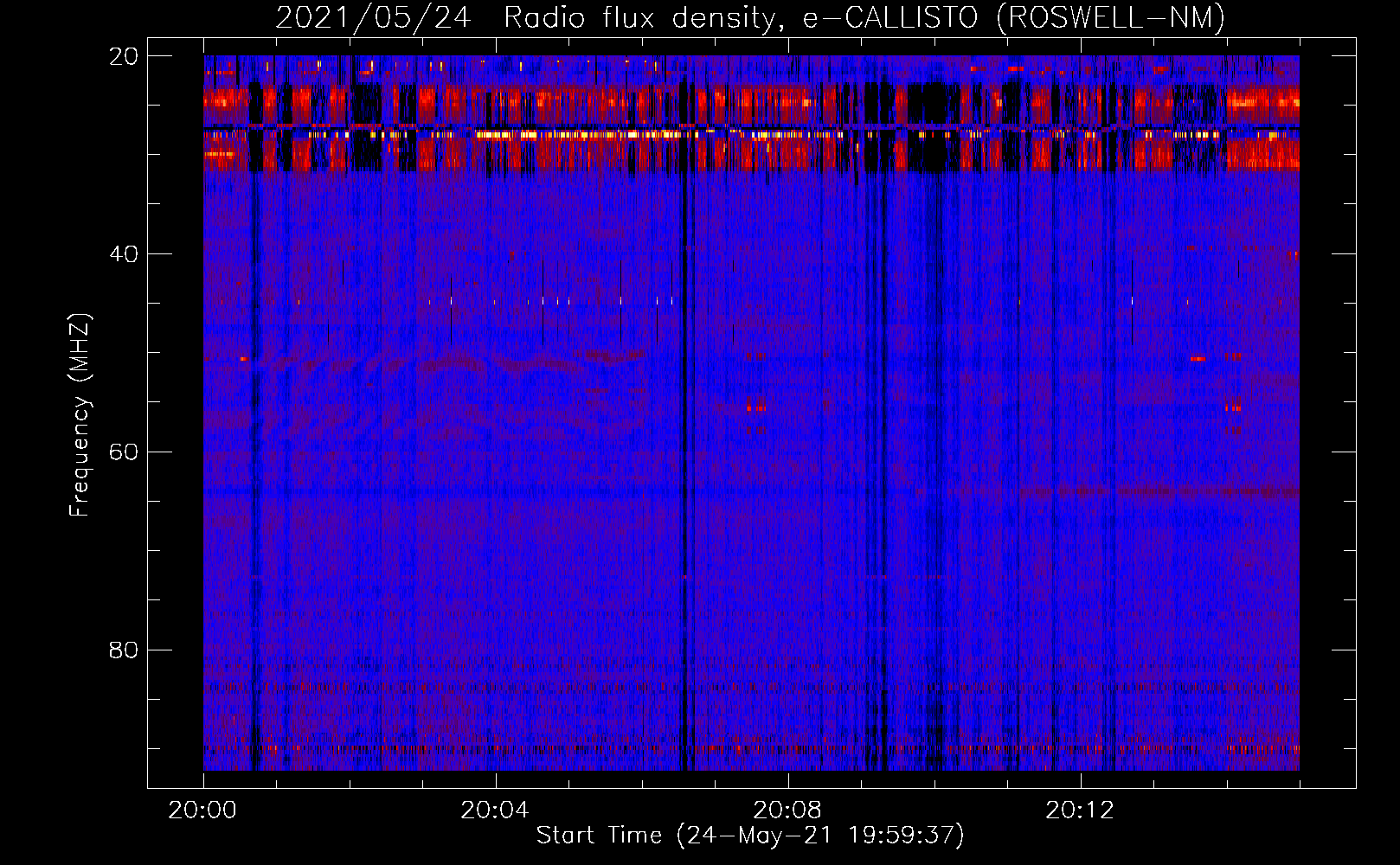
Task: Click the plot title '2021/05/24 Radio flux density, e-CALLISTO (ROSWELL-NM)'
Action: 750,17
